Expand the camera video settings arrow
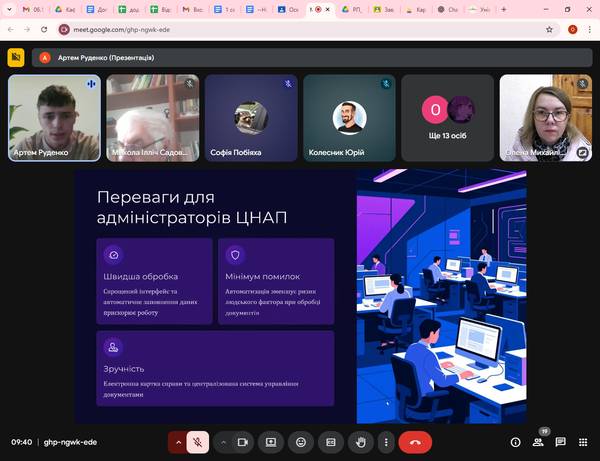Screen dimensions: 600x461 pyautogui.click(x=223, y=441)
